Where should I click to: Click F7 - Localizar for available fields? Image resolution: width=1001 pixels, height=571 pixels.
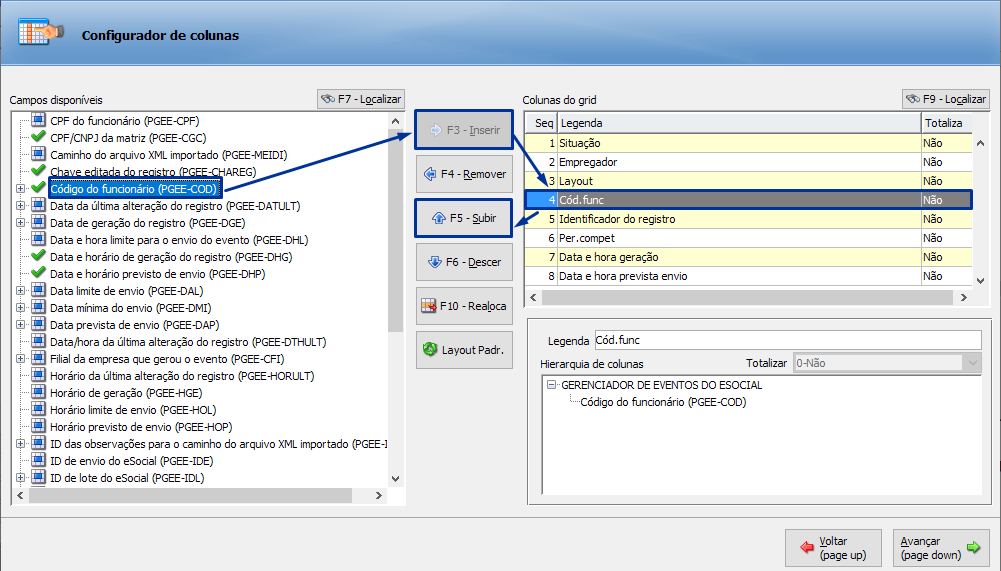point(361,99)
